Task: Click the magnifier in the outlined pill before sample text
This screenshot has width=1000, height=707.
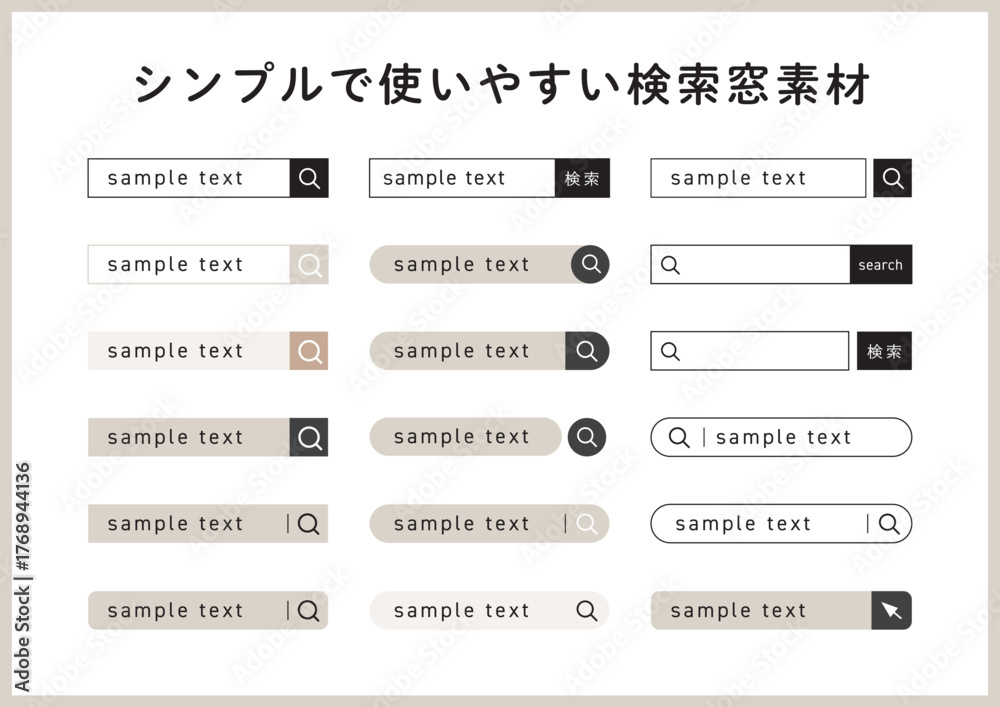Action: [x=679, y=437]
